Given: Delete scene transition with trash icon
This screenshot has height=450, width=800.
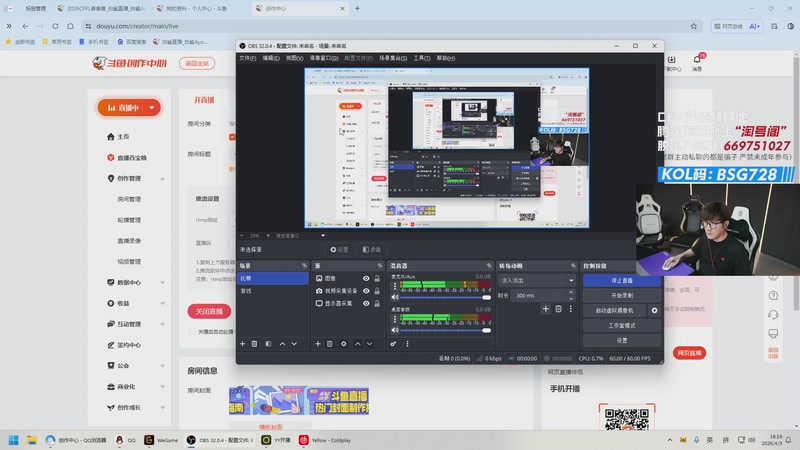Looking at the screenshot, I should 558,309.
